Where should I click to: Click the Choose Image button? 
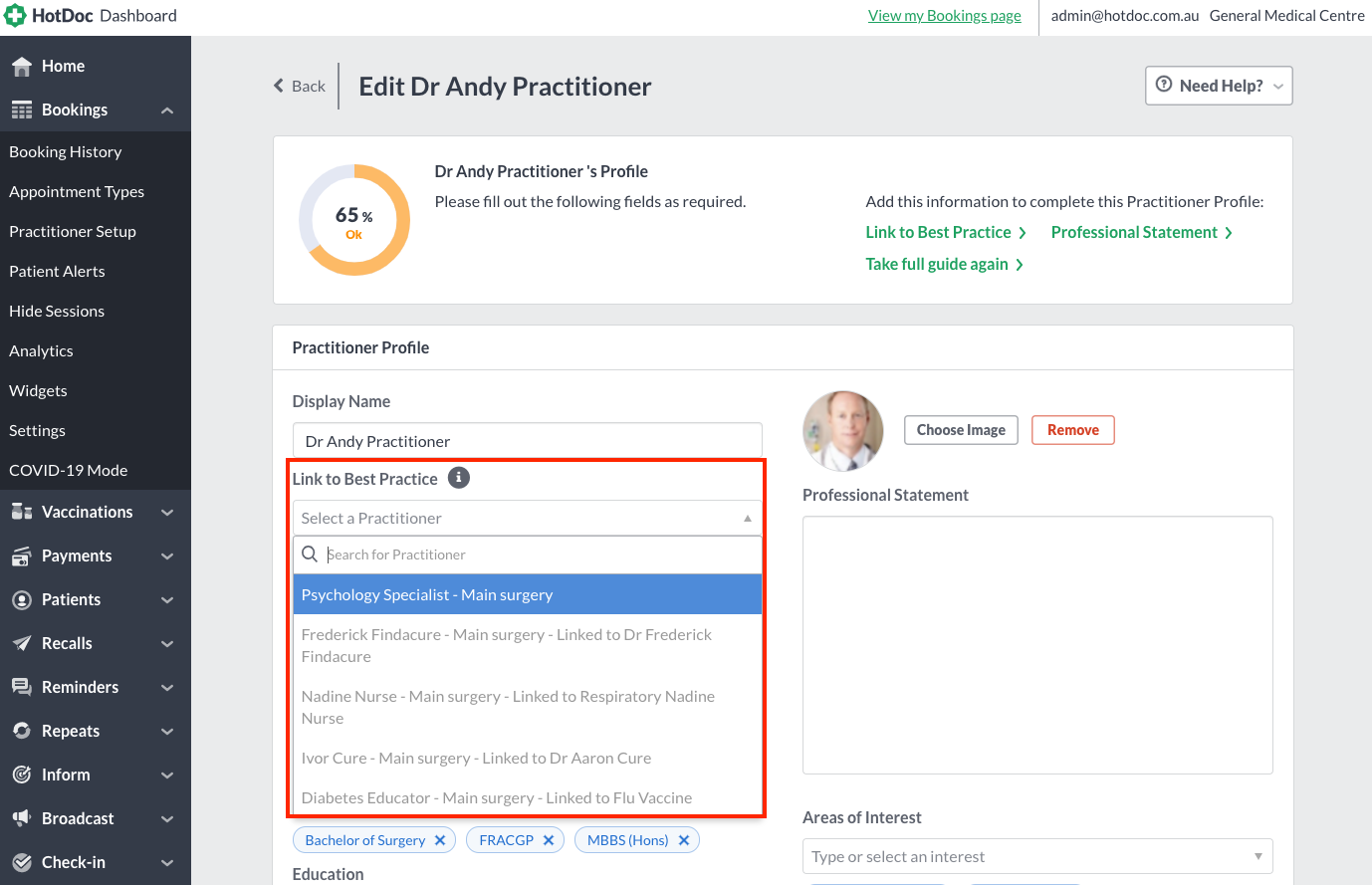click(x=961, y=430)
